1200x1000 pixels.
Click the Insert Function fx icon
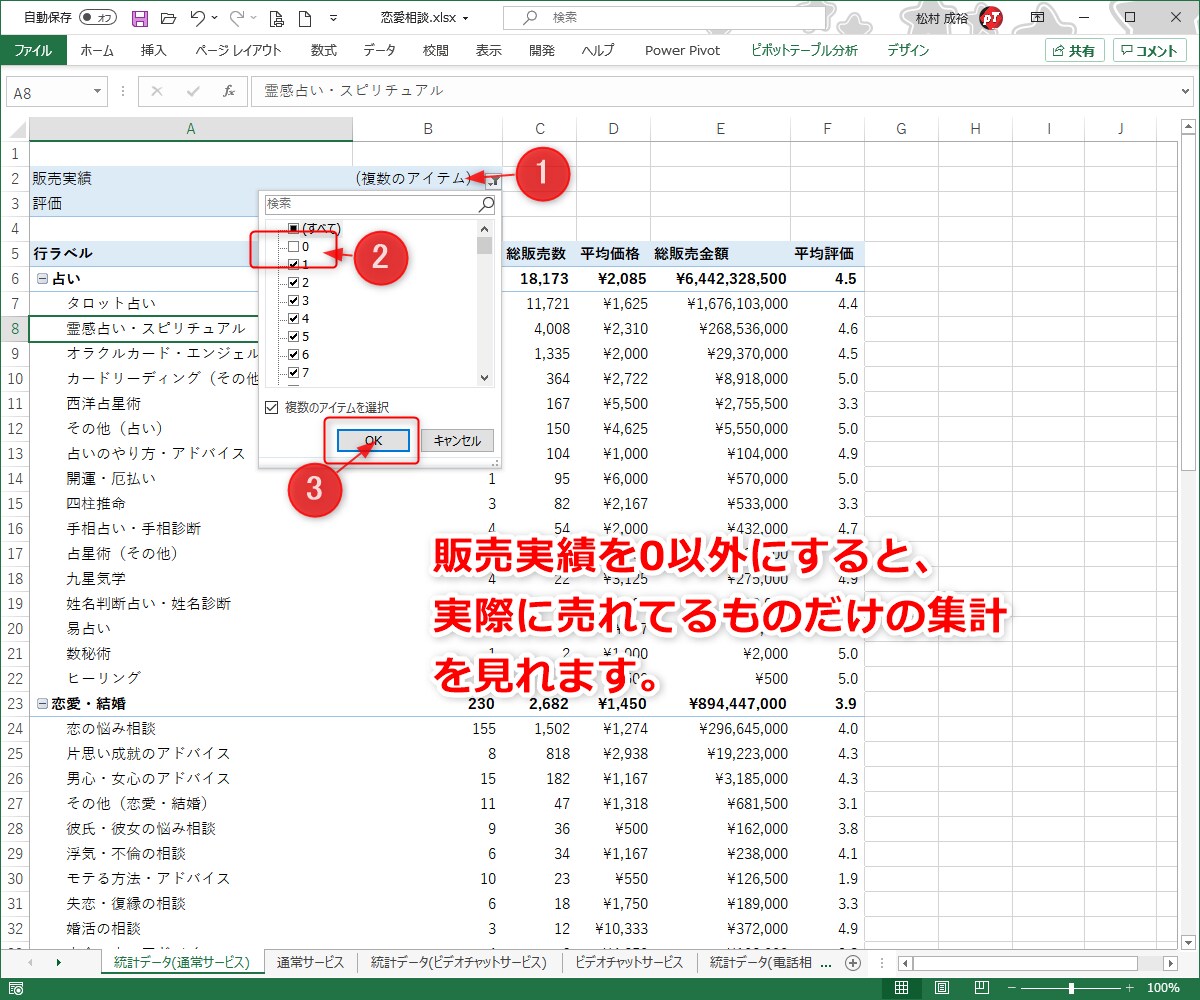229,91
